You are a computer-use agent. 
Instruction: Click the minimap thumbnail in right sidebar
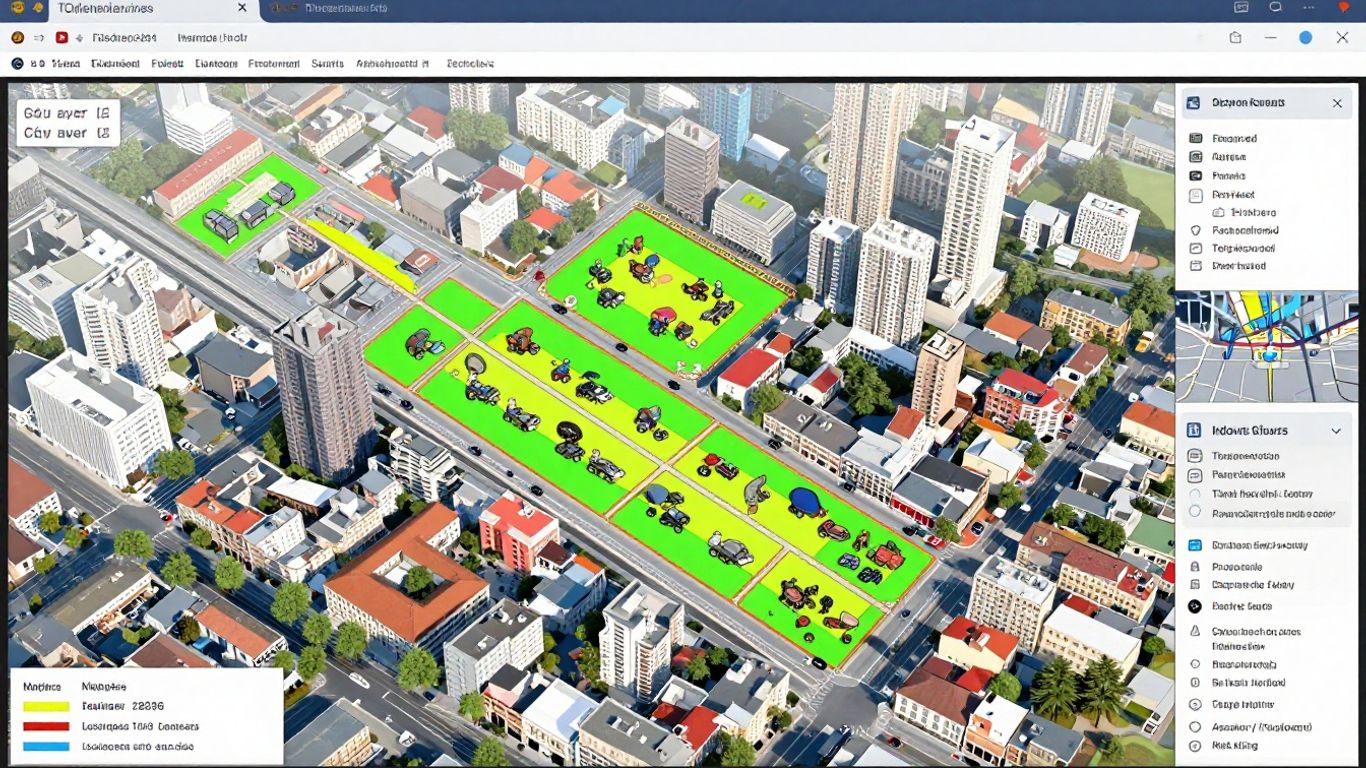tap(1266, 347)
